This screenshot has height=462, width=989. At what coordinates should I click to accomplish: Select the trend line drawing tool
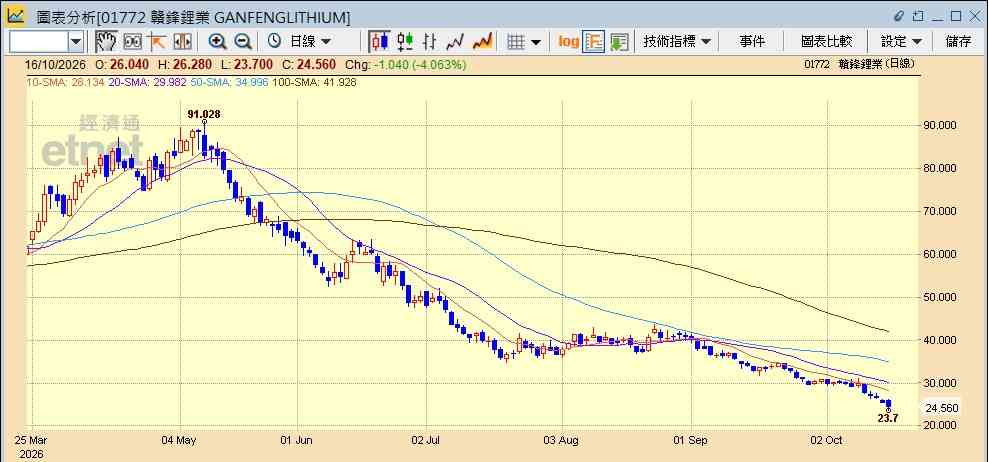tap(156, 42)
